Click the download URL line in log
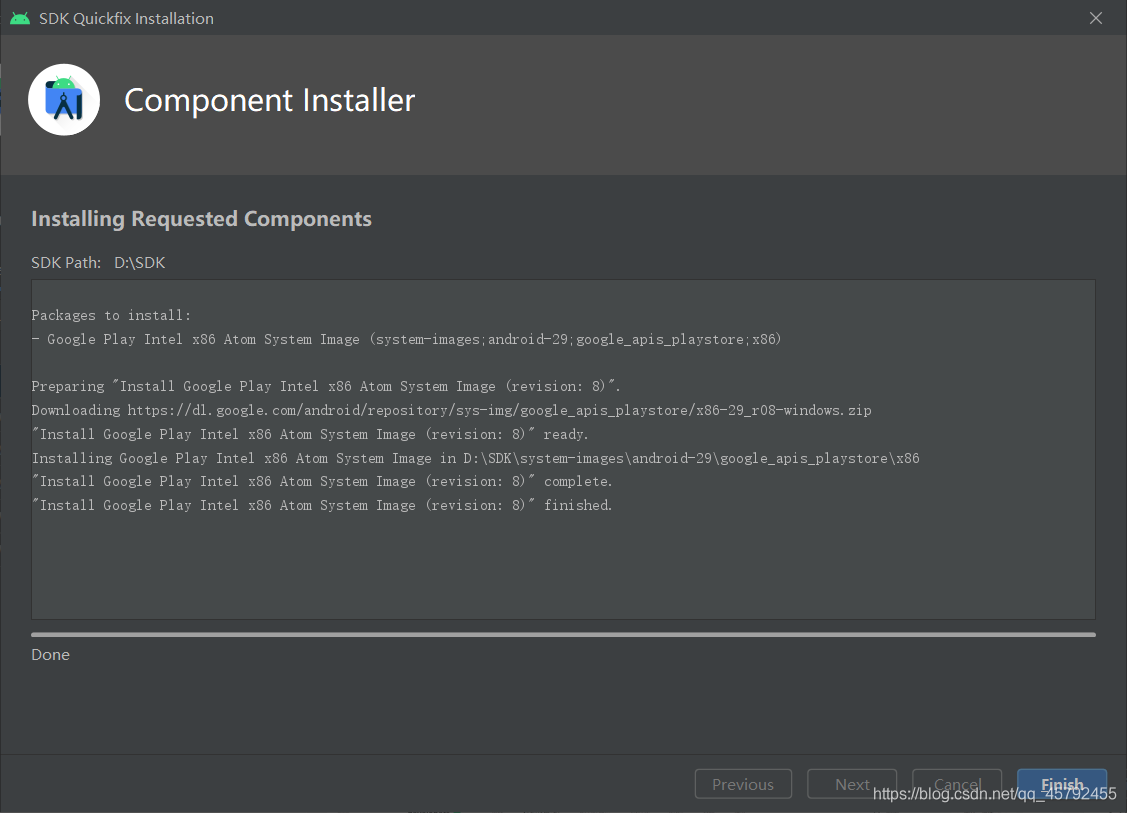Image resolution: width=1127 pixels, height=813 pixels. pyautogui.click(x=451, y=410)
